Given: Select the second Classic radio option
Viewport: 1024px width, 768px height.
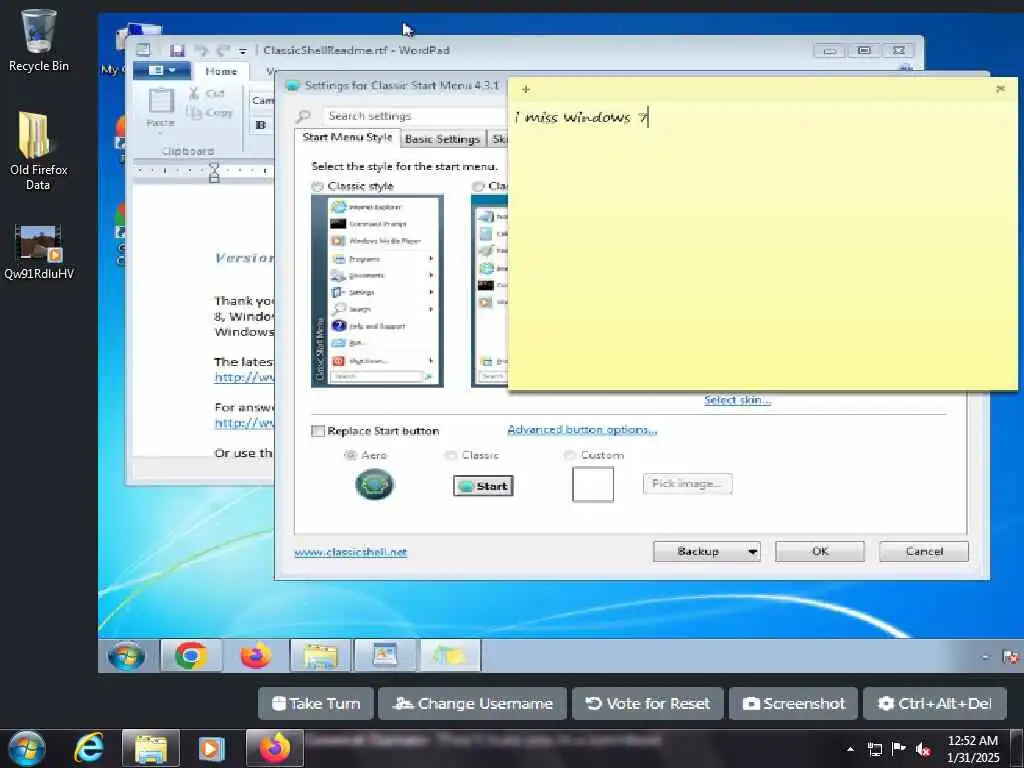Looking at the screenshot, I should [x=478, y=187].
